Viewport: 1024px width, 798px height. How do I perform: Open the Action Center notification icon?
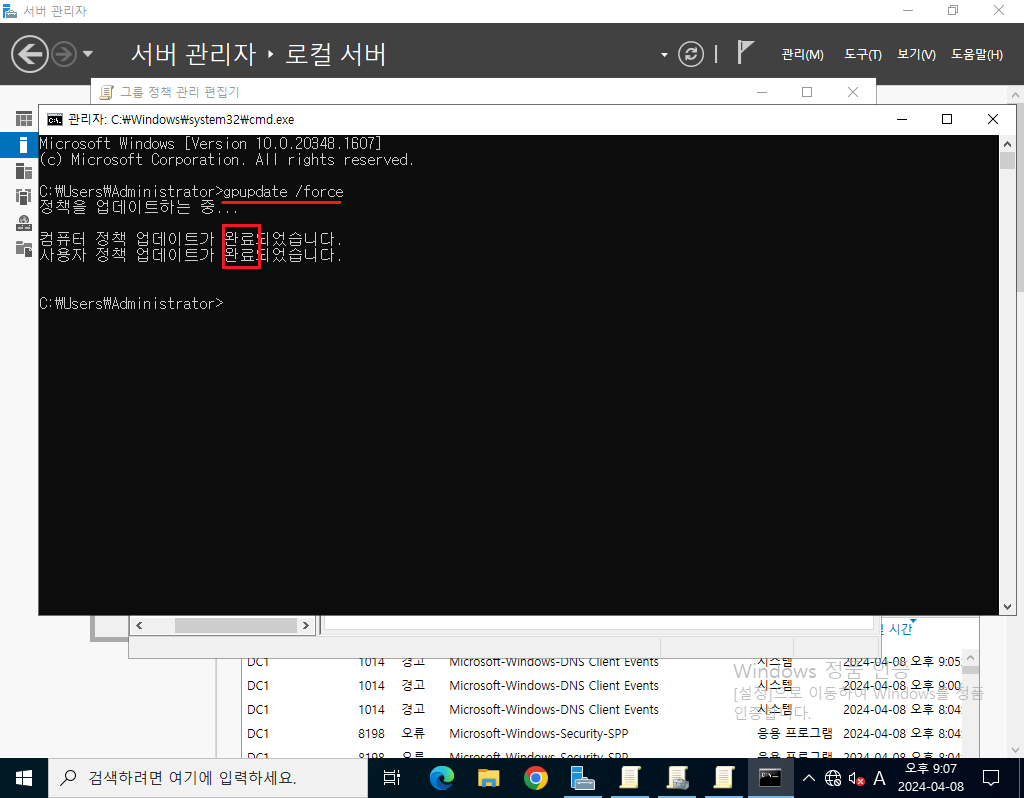[x=991, y=778]
